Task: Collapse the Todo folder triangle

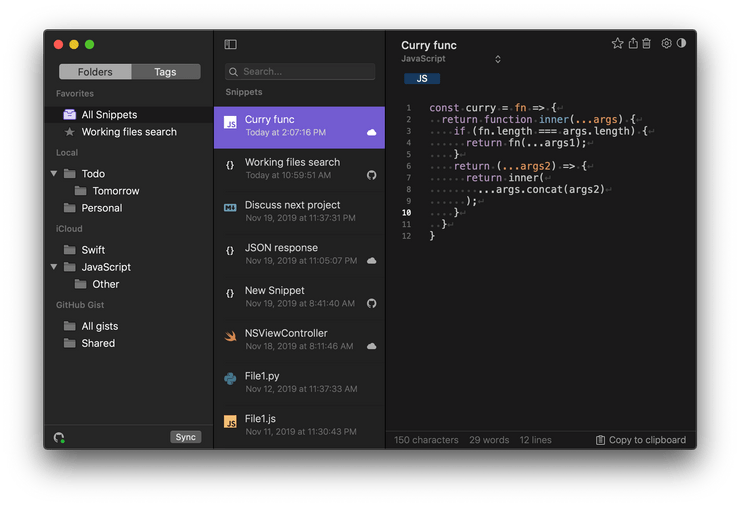Action: [54, 173]
